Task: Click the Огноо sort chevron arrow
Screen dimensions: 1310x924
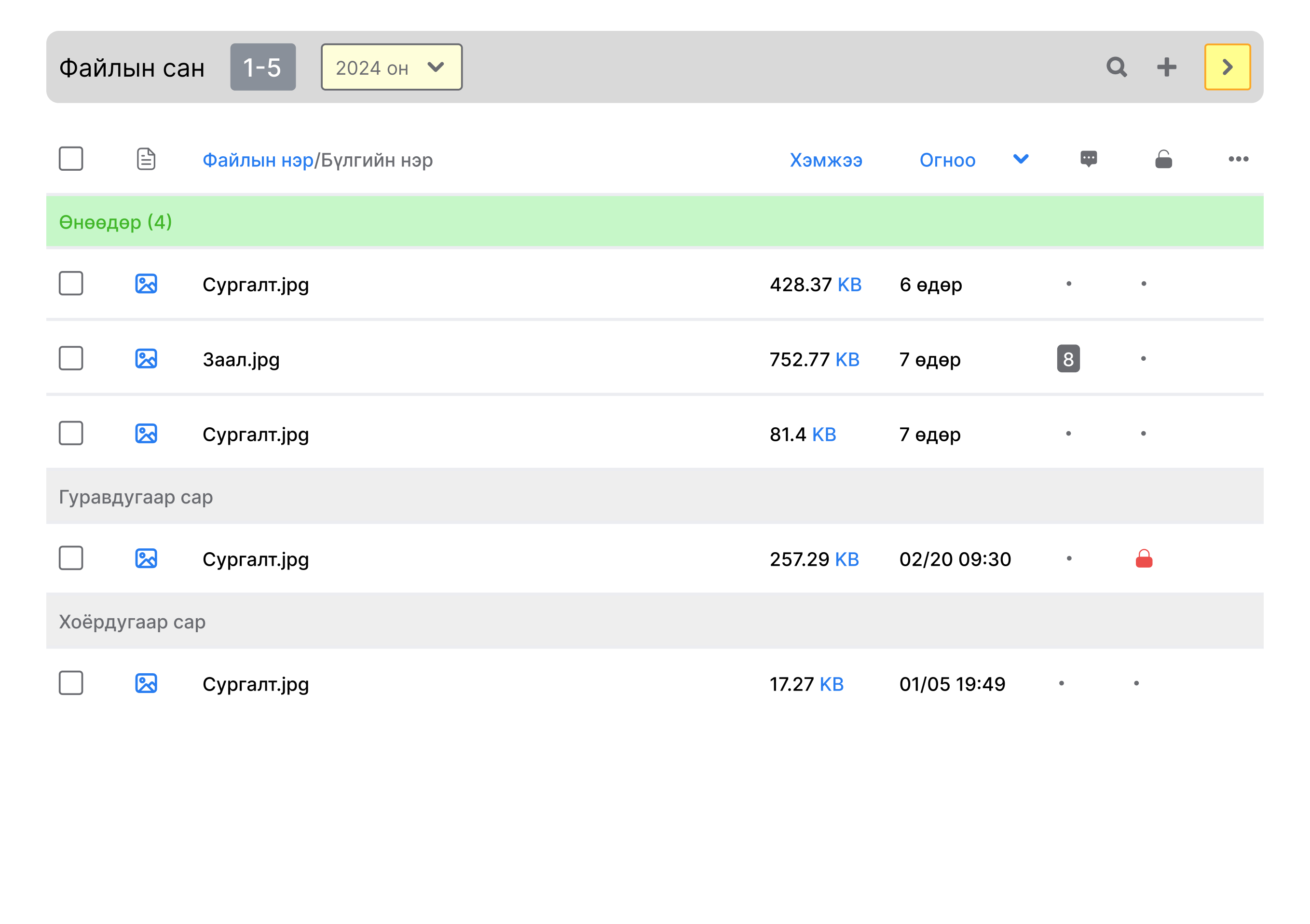Action: [1020, 159]
